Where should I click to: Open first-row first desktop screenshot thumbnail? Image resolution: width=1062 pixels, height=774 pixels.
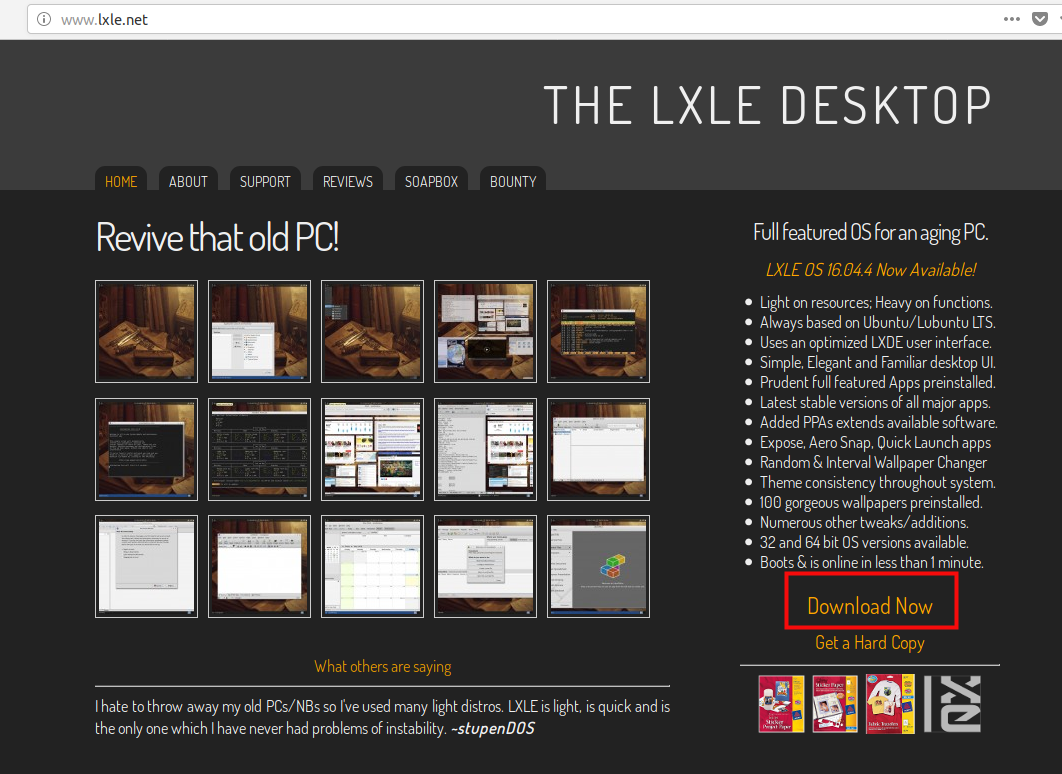(146, 331)
